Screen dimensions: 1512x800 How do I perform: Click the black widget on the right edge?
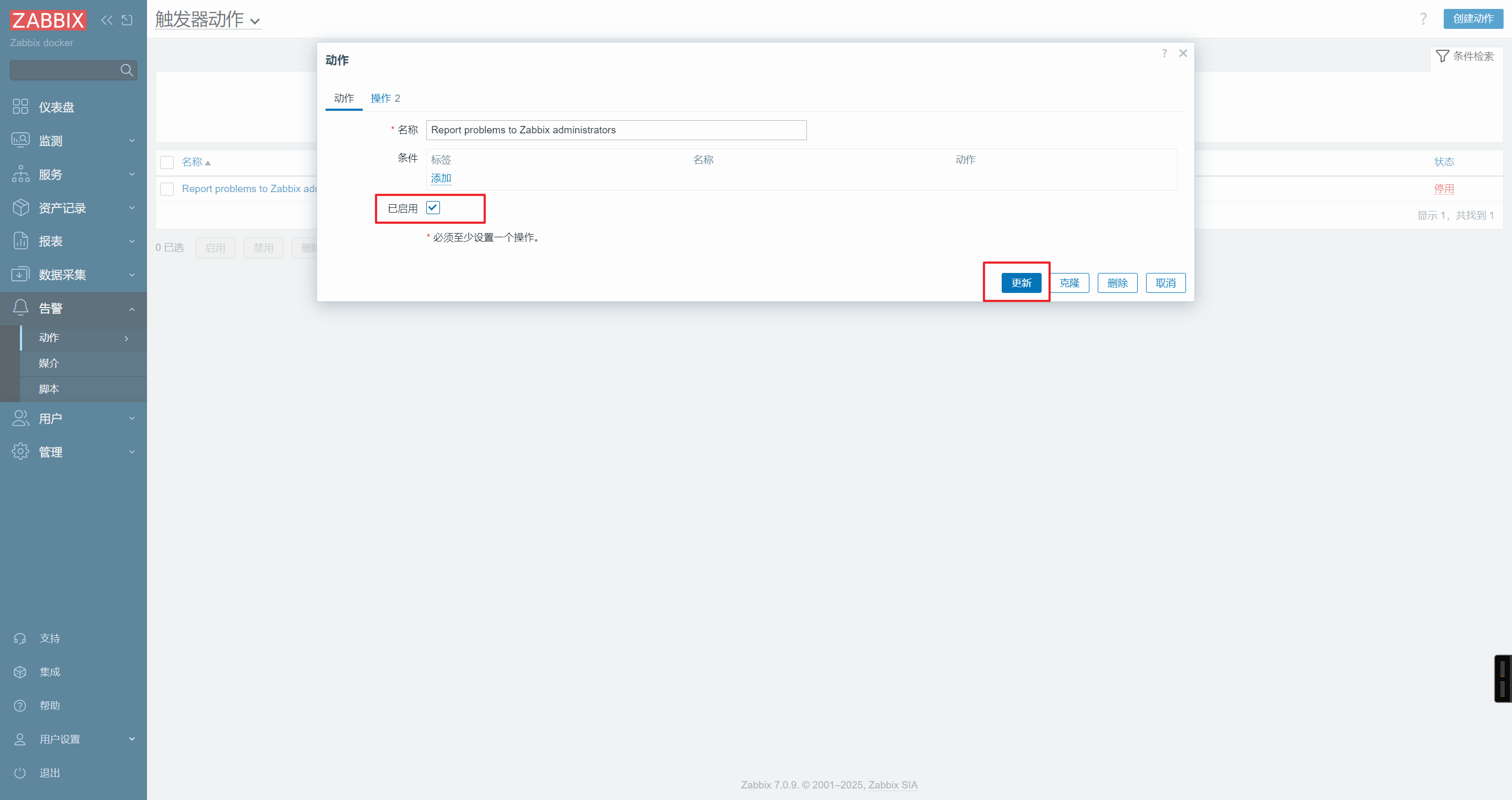(1503, 679)
